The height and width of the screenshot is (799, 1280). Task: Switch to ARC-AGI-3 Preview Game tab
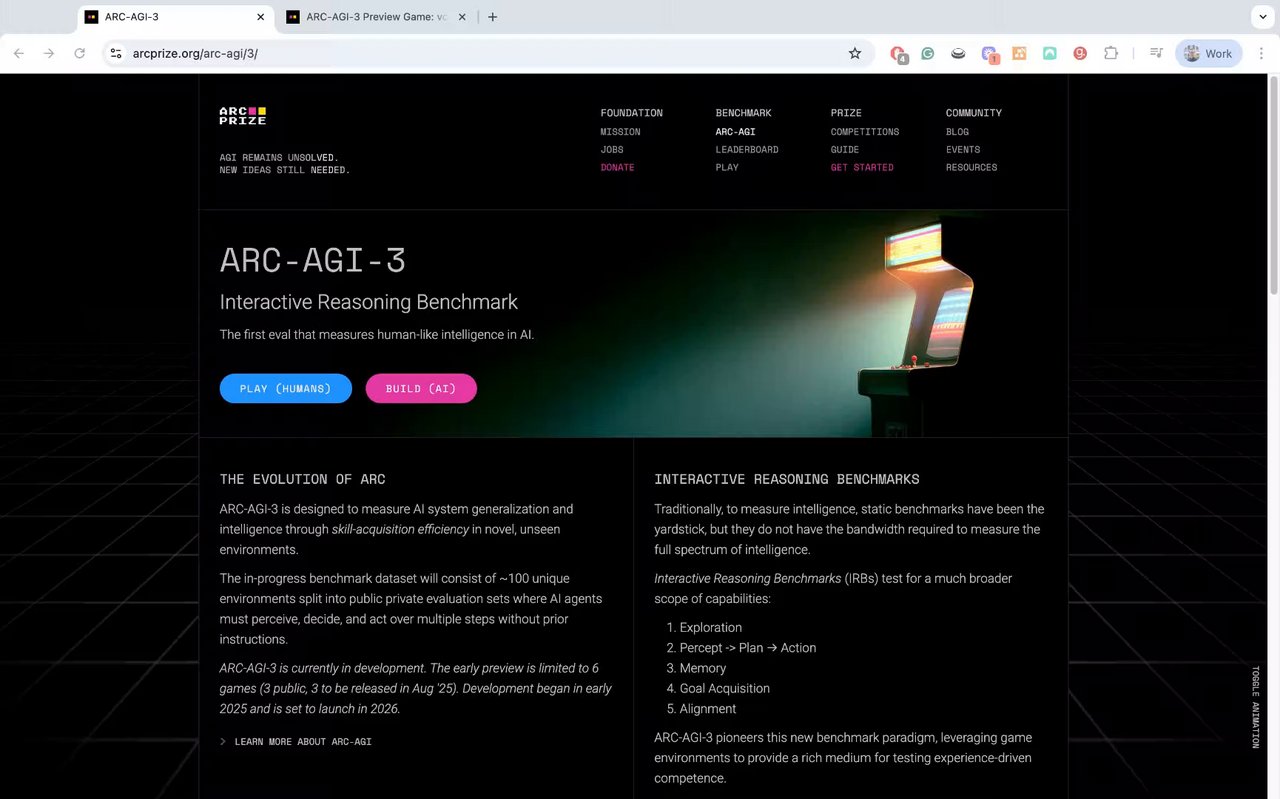376,17
